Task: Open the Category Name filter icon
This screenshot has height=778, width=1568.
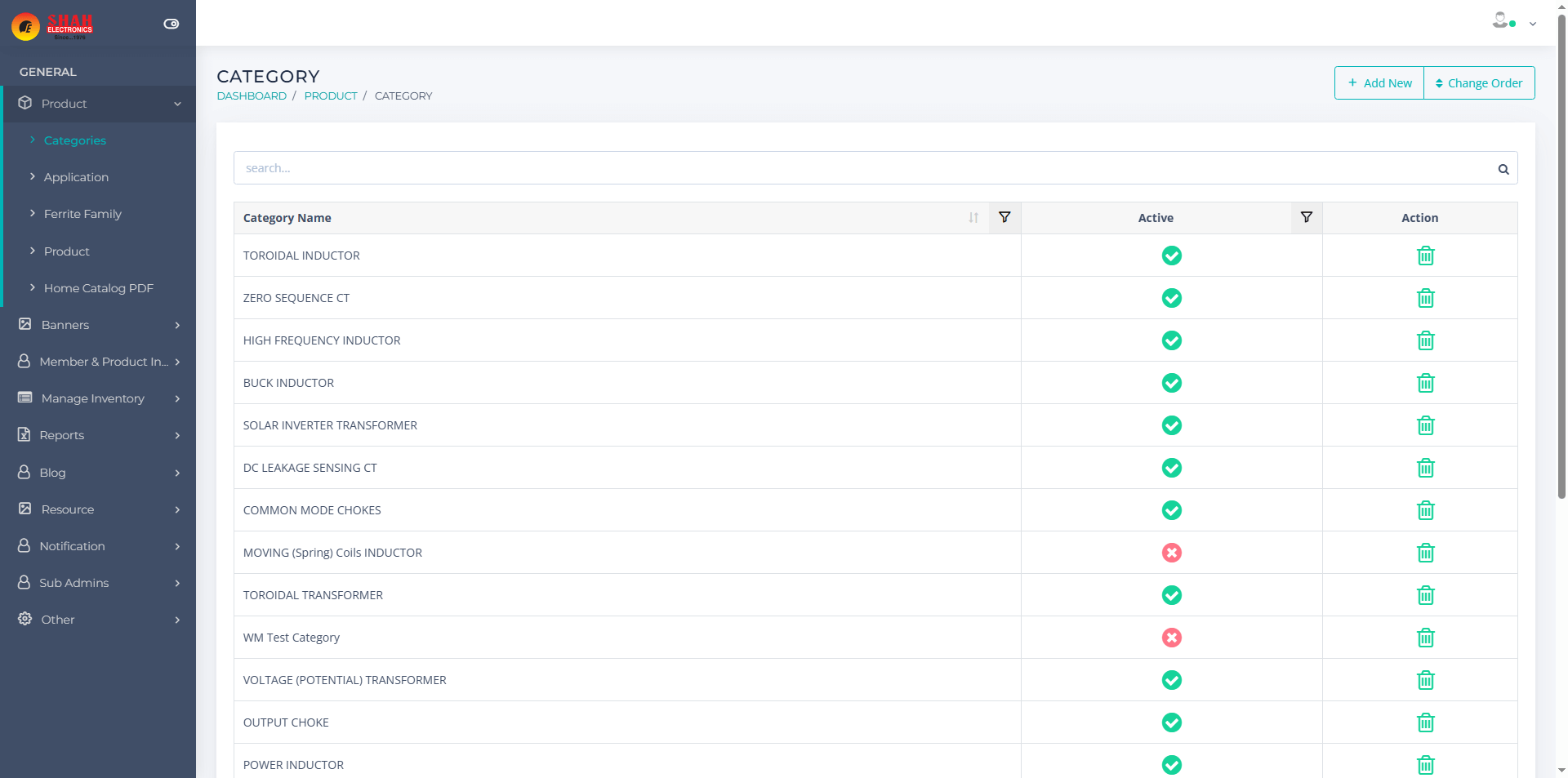Action: pyautogui.click(x=1004, y=217)
